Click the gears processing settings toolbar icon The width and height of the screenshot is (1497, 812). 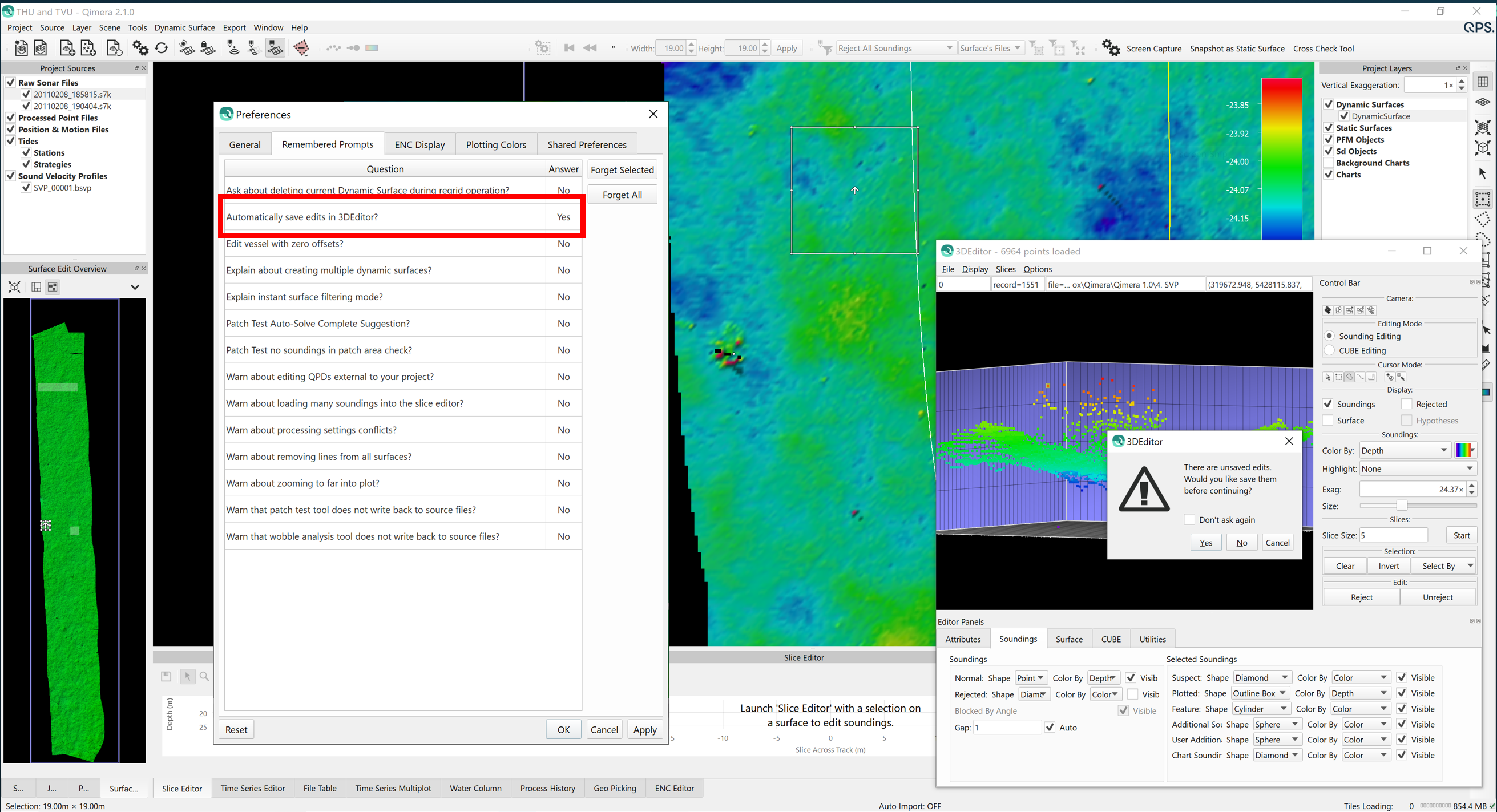(140, 48)
